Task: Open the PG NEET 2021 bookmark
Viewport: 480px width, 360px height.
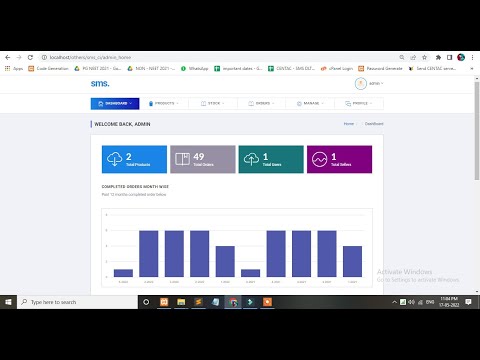Action: tap(98, 68)
